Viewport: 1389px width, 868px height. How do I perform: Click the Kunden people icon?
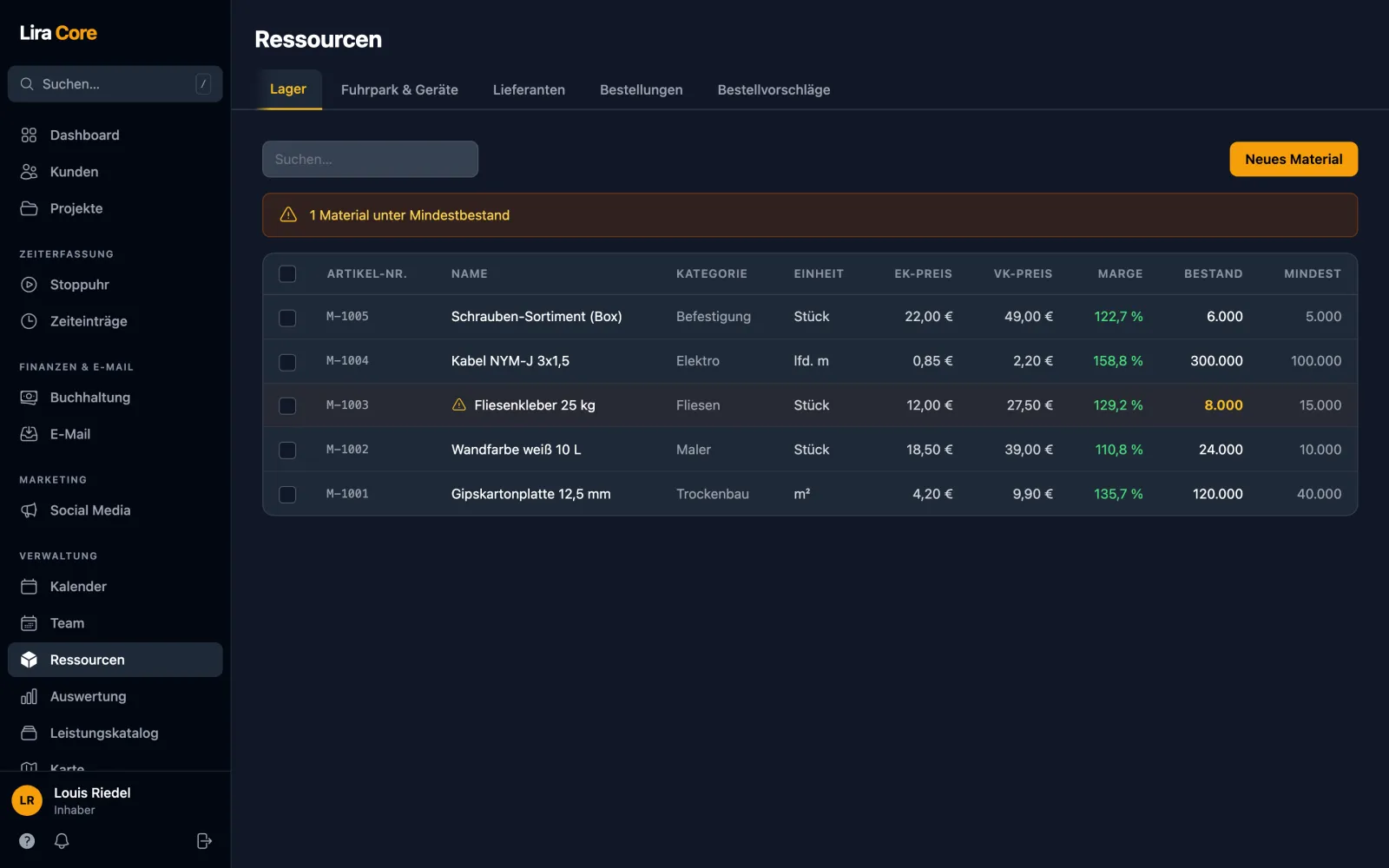[x=29, y=172]
